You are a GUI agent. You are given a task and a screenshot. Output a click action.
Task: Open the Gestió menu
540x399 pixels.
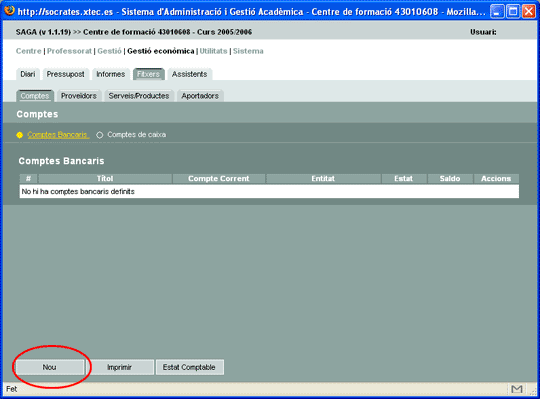[x=109, y=51]
